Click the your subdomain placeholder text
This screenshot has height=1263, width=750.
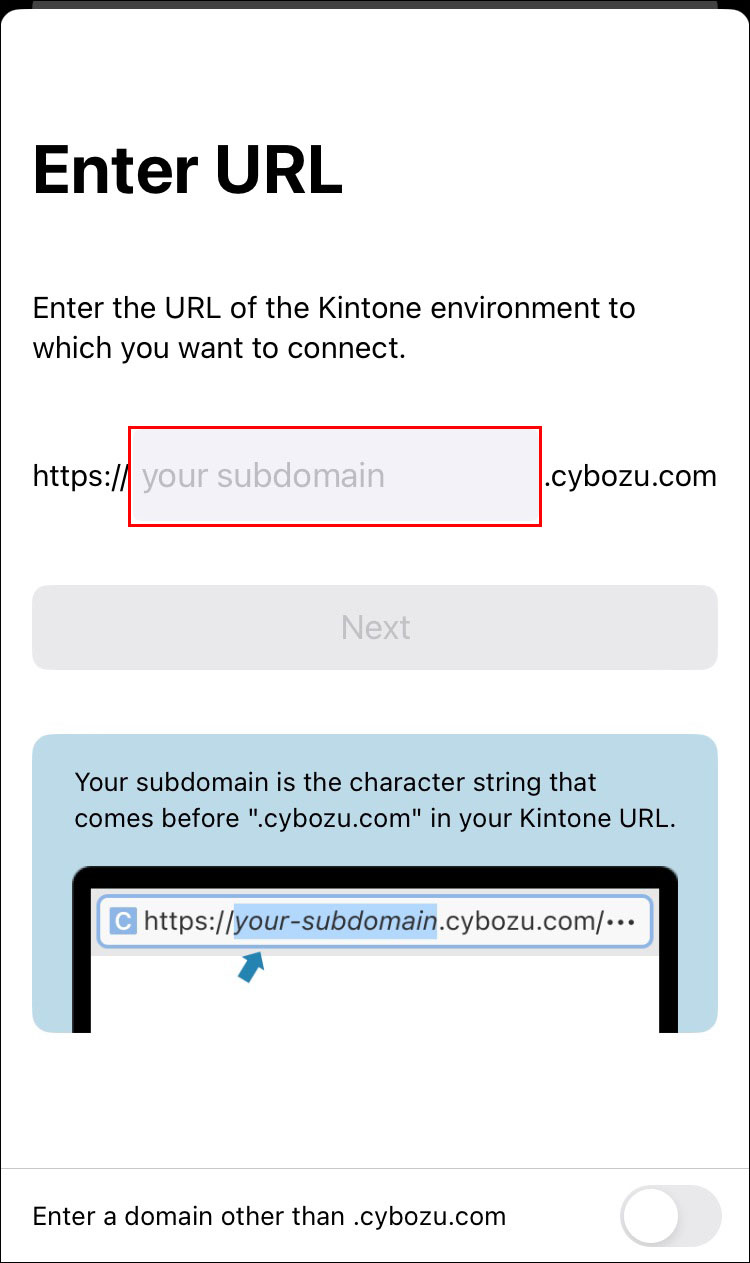tap(263, 476)
